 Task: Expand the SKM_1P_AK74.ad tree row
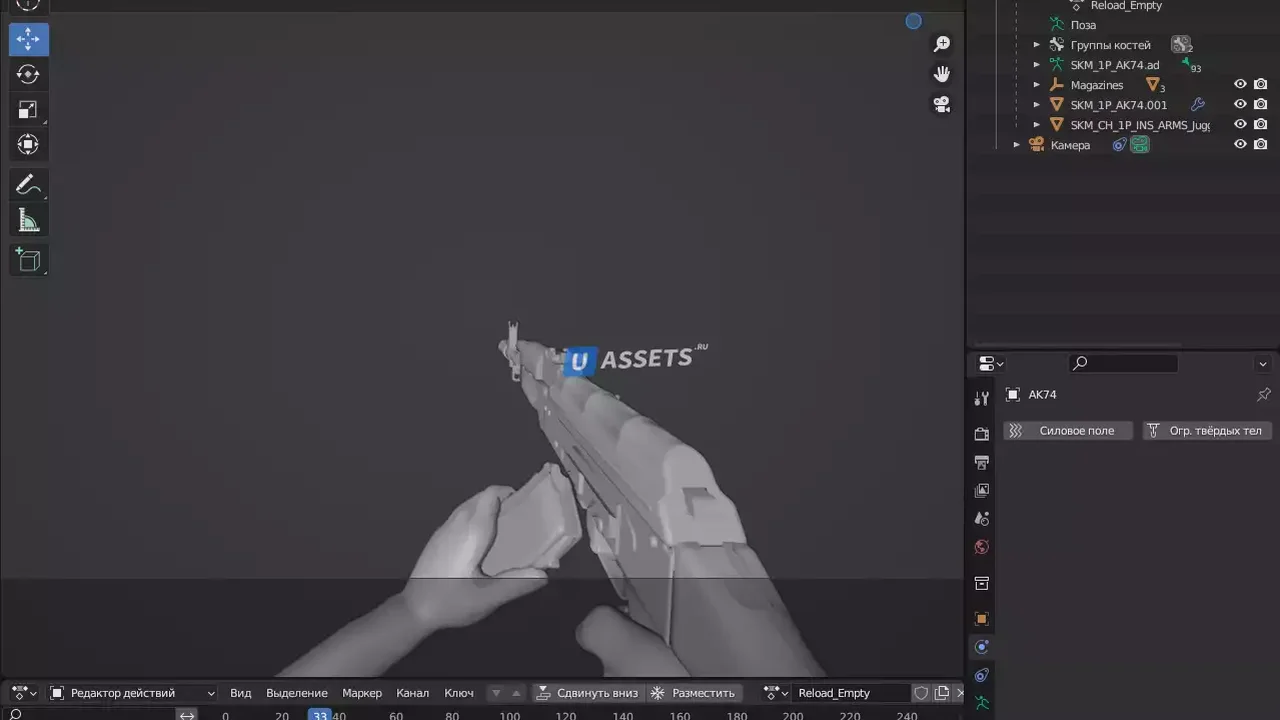(x=1037, y=65)
